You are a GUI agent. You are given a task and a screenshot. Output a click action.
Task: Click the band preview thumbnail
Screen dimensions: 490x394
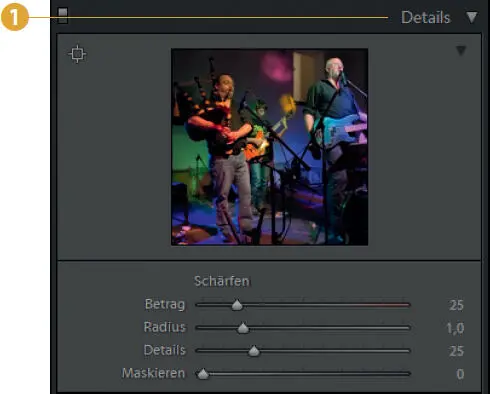pyautogui.click(x=269, y=147)
